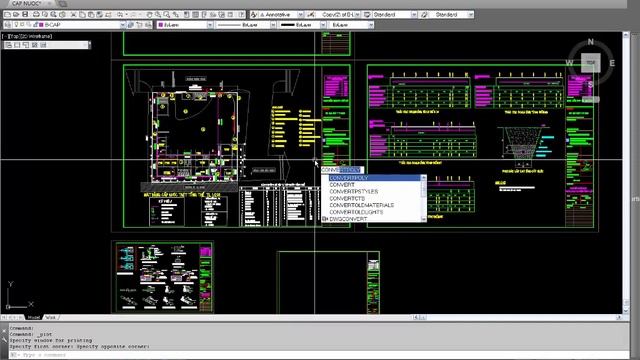Click the Zoom Previous icon
The width and height of the screenshot is (640, 360).
[x=176, y=14]
